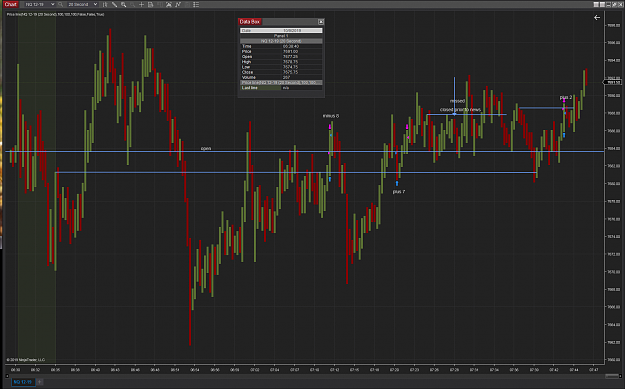Viewport: 625px width, 389px height.
Task: Click the left-pointing arrow near price axis
Action: point(597,18)
